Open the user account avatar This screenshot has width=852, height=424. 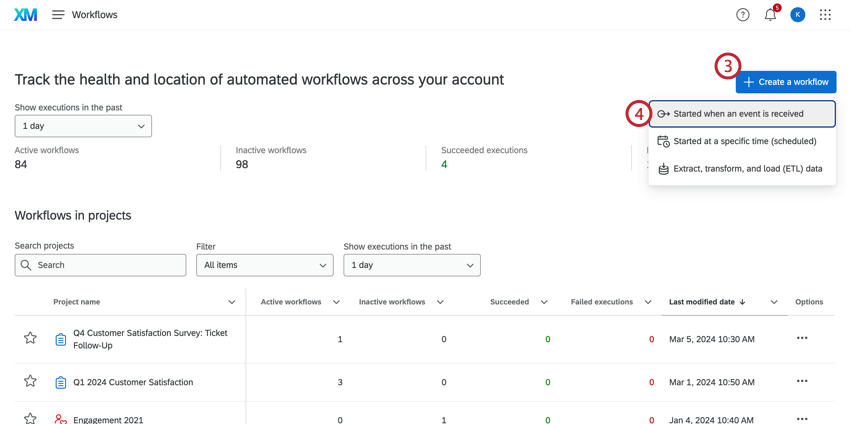pyautogui.click(x=797, y=15)
